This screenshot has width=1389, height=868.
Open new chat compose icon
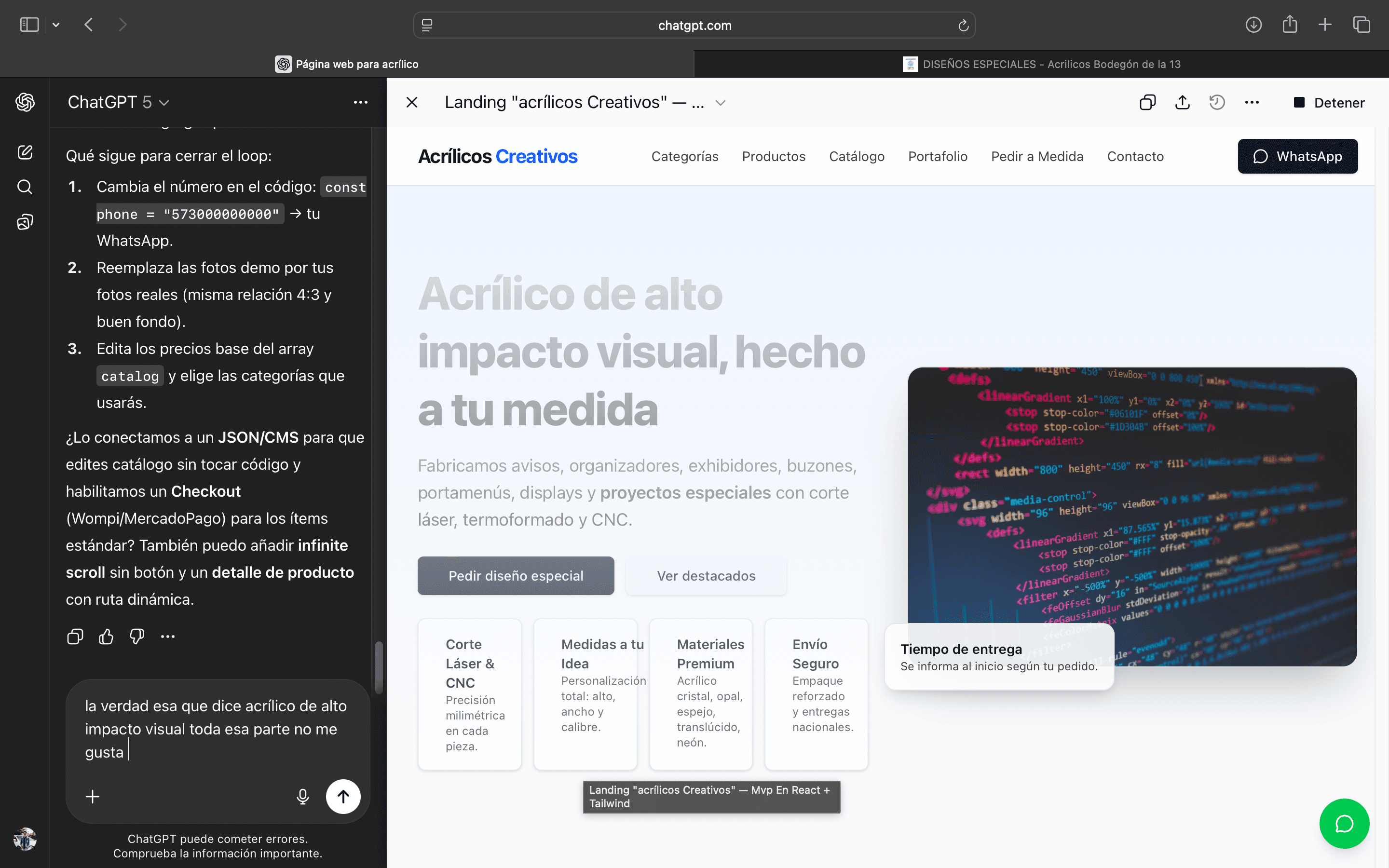[x=25, y=152]
